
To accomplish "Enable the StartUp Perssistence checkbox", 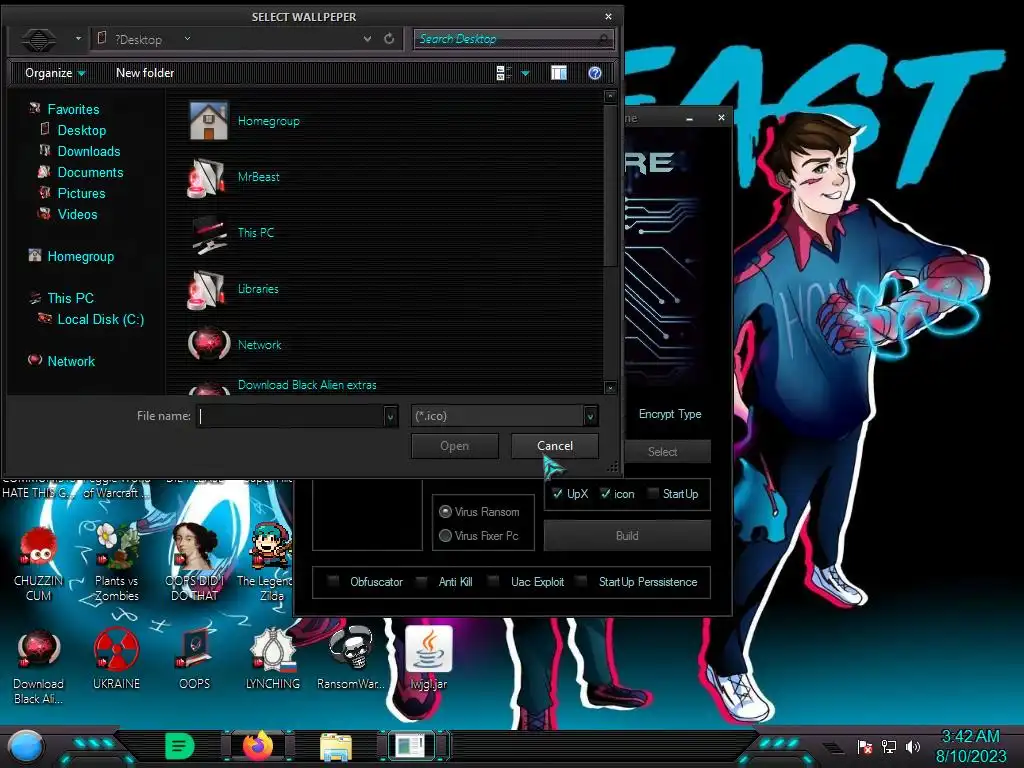I will pos(581,581).
